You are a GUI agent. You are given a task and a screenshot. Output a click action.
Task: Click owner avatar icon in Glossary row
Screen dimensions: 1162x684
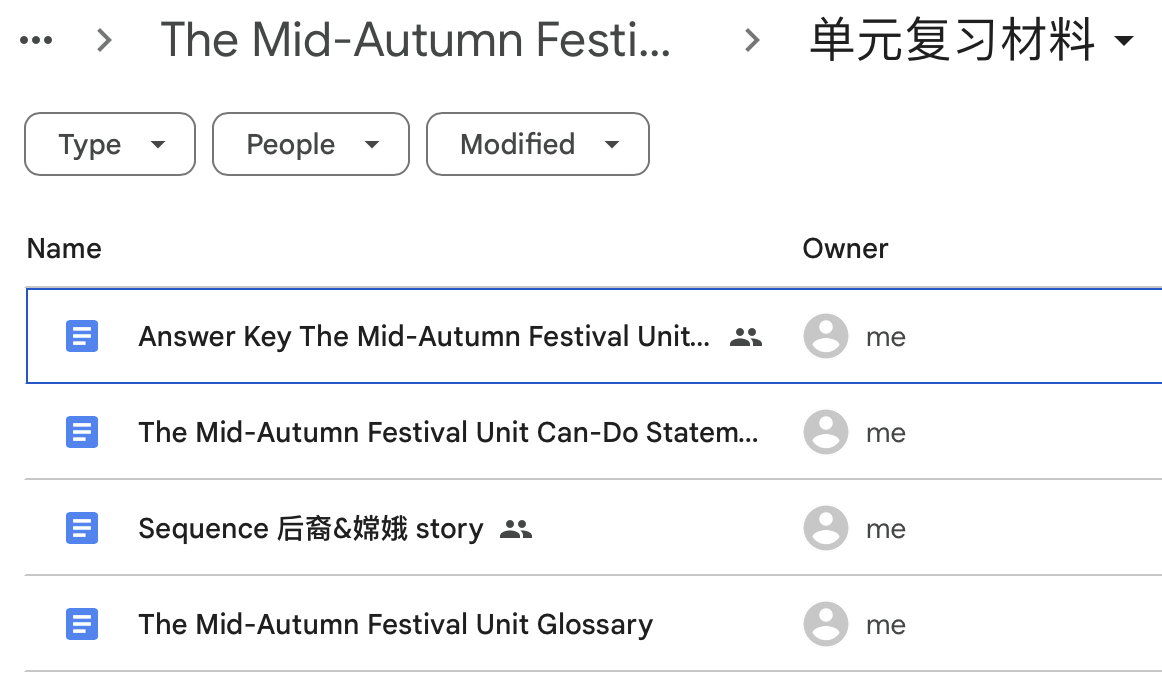(826, 624)
